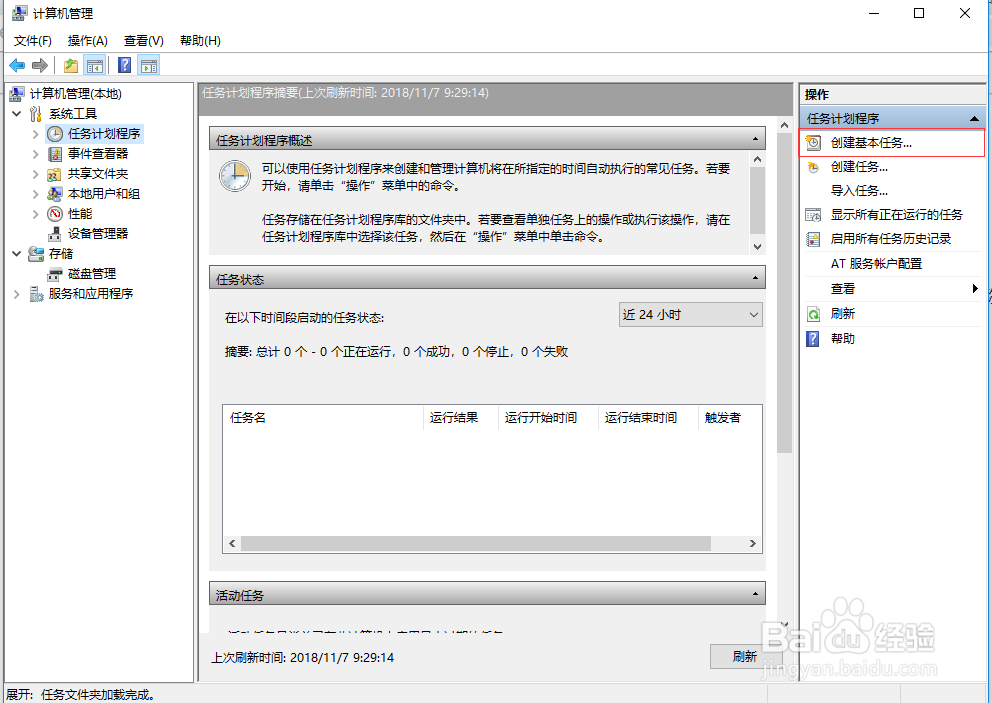
Task: Click 导入任务... action link
Action: [x=859, y=191]
